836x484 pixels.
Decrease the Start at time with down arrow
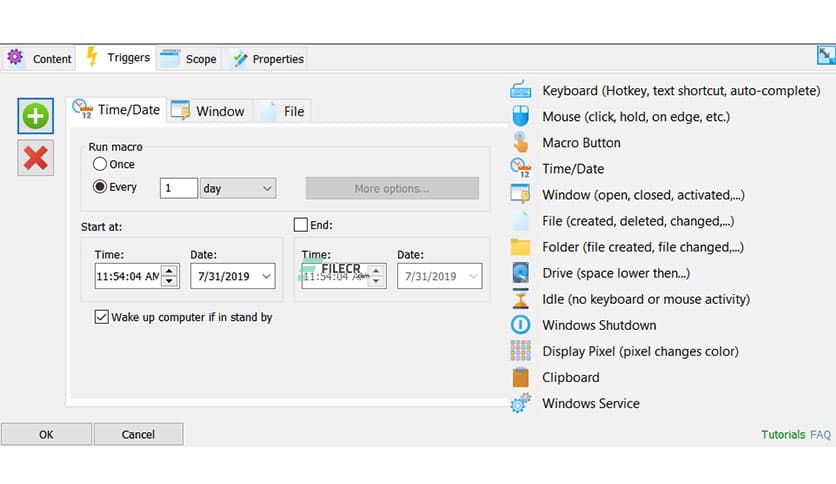(169, 281)
